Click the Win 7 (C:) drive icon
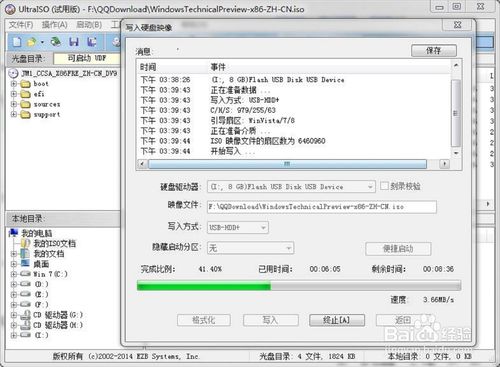 coord(25,274)
